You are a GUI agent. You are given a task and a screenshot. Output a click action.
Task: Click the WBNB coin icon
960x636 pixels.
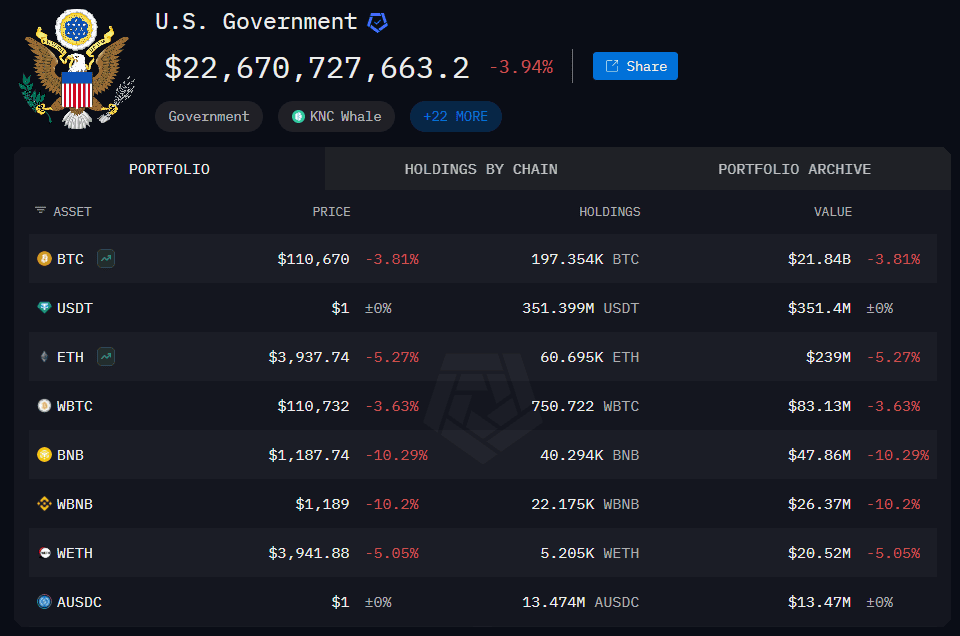pyautogui.click(x=44, y=504)
